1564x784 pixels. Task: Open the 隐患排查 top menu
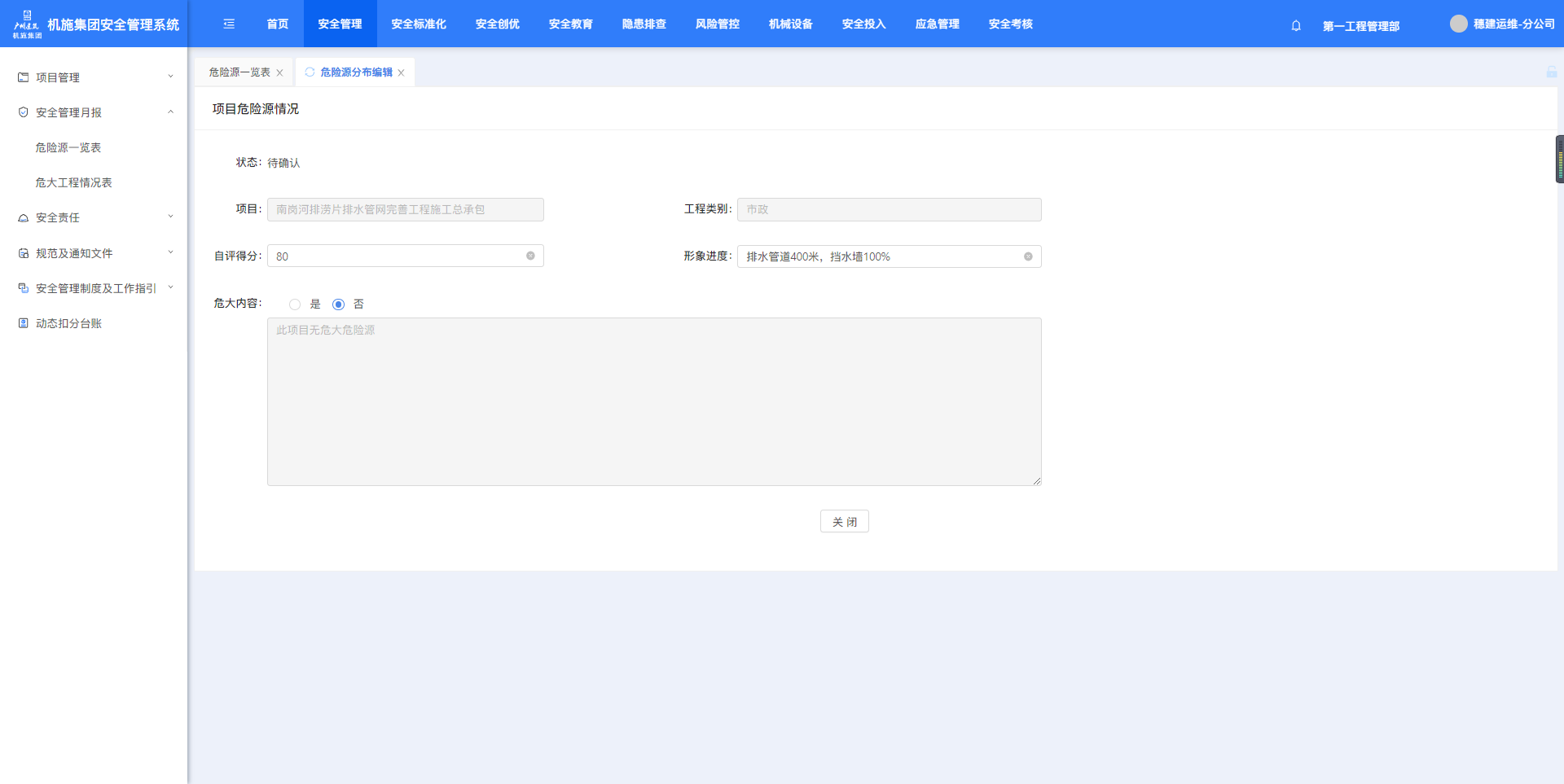click(x=644, y=24)
